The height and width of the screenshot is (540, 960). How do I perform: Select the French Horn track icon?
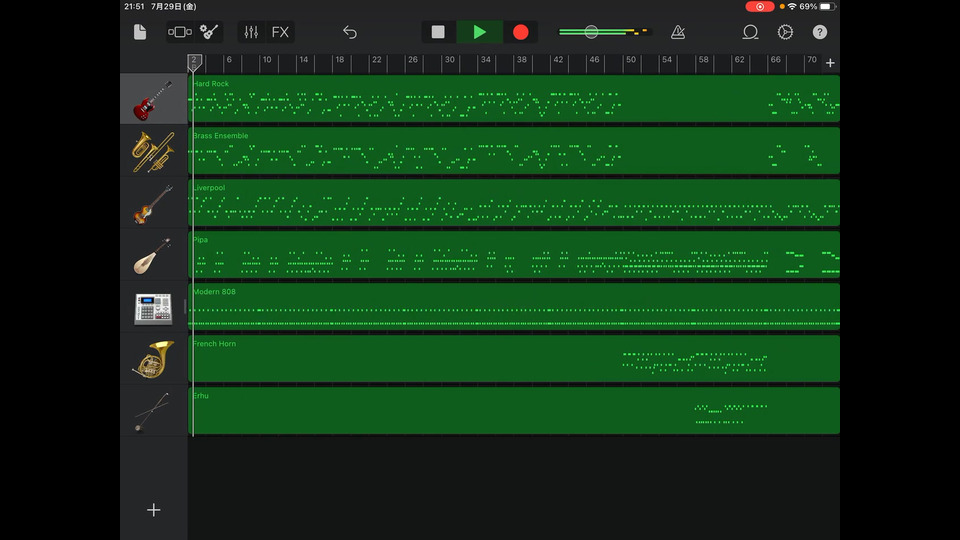pyautogui.click(x=153, y=359)
